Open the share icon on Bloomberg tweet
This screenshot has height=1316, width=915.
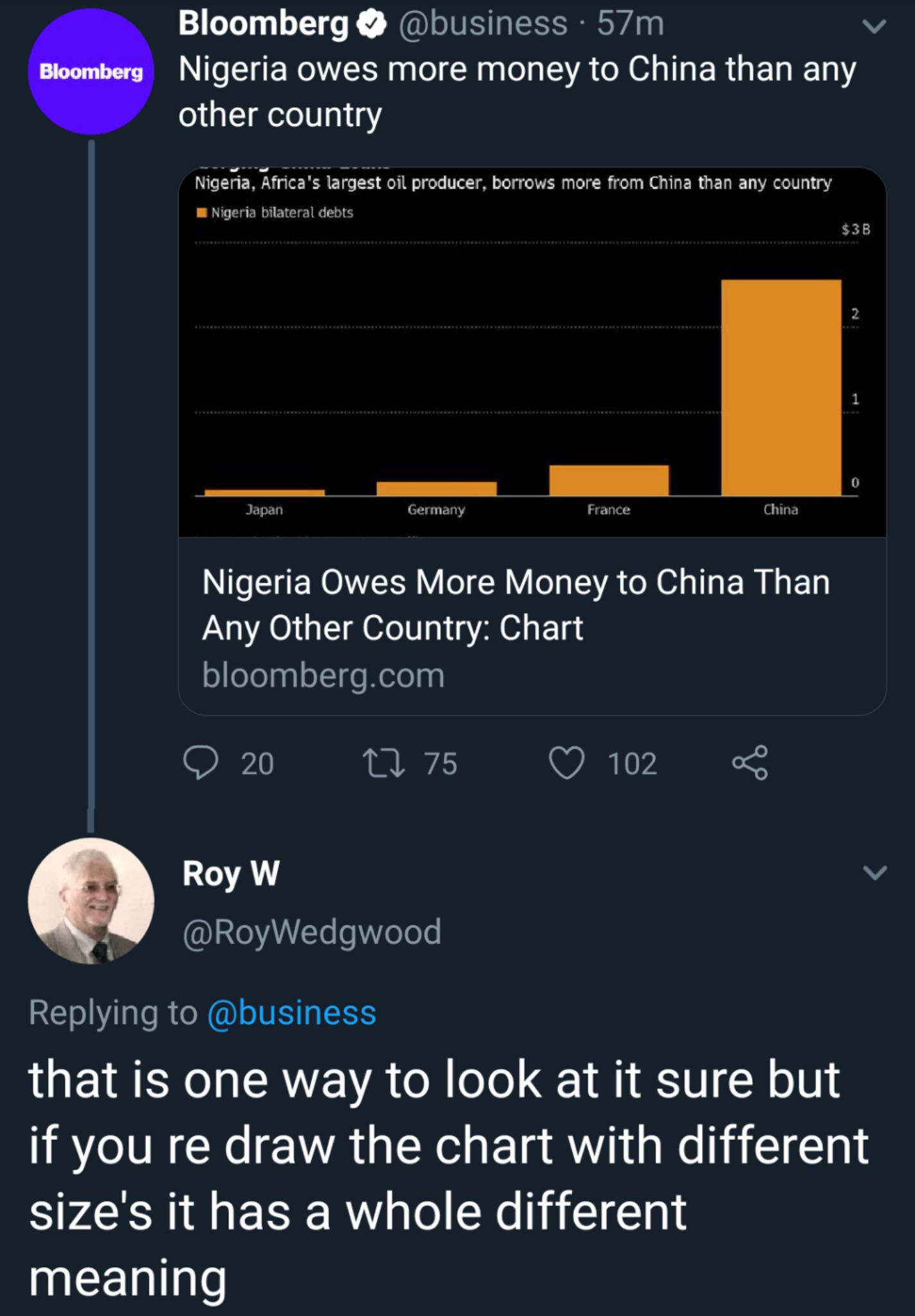750,763
